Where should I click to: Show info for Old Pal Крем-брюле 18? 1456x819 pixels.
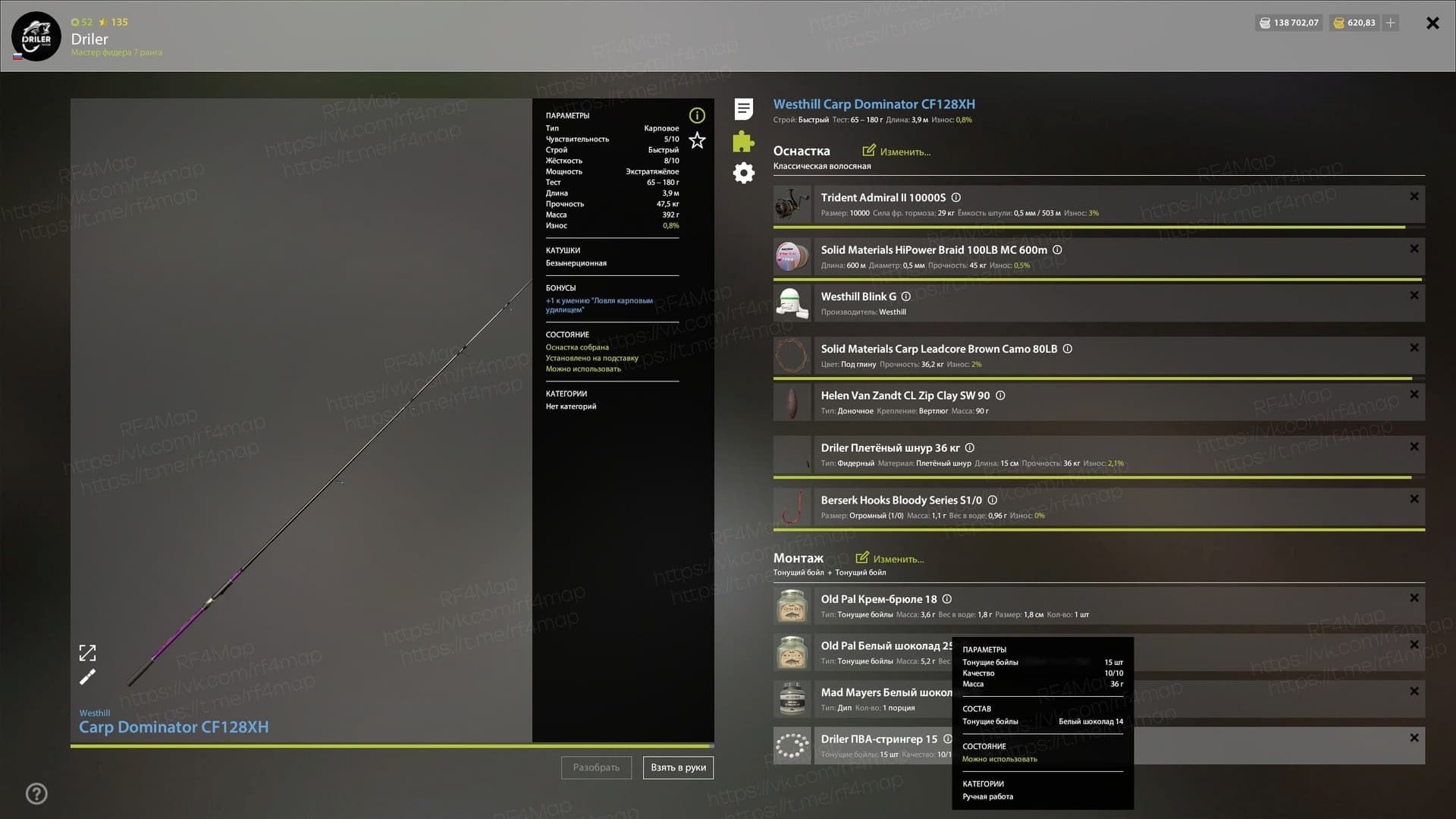[946, 599]
